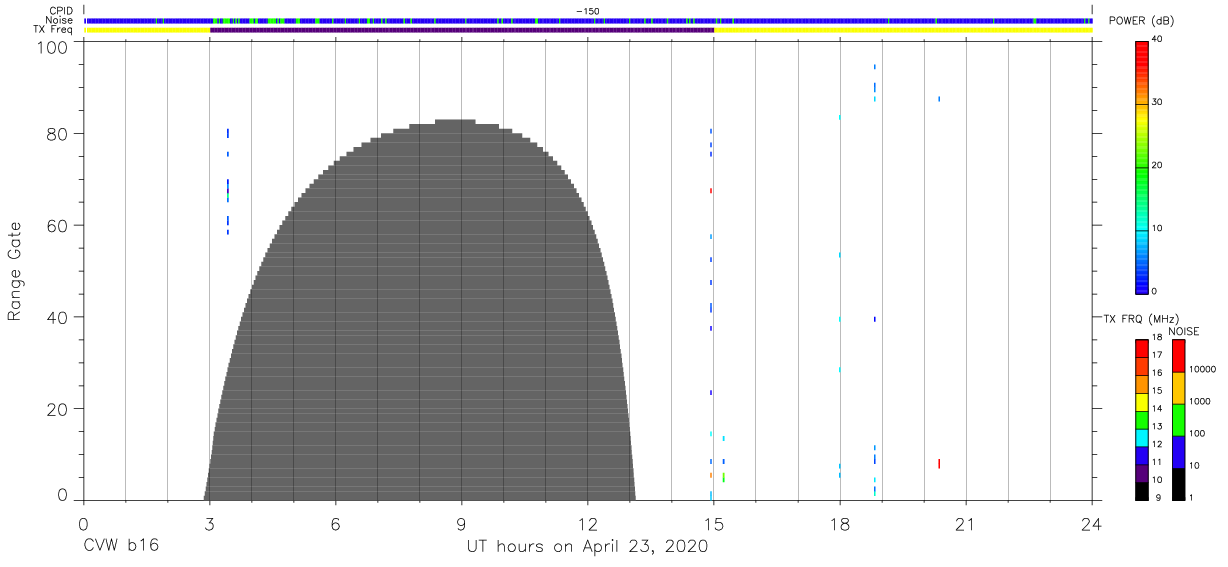1228x567 pixels.
Task: Click the 18 value on TX frequency legend
Action: click(x=1156, y=338)
